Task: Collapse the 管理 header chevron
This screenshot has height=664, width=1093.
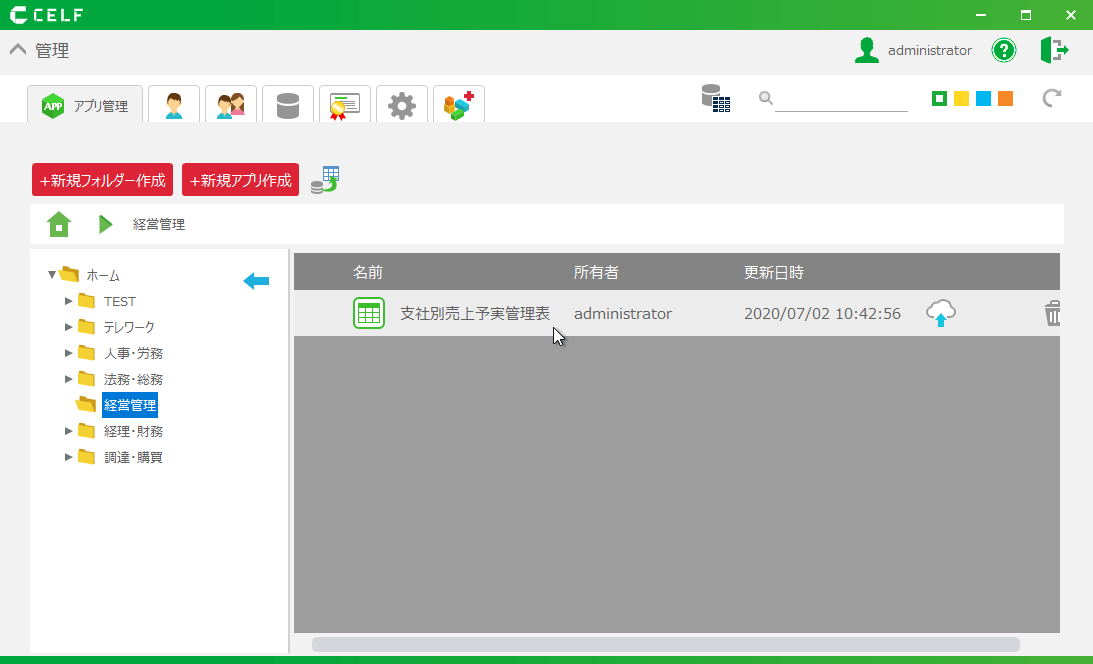Action: (x=18, y=50)
